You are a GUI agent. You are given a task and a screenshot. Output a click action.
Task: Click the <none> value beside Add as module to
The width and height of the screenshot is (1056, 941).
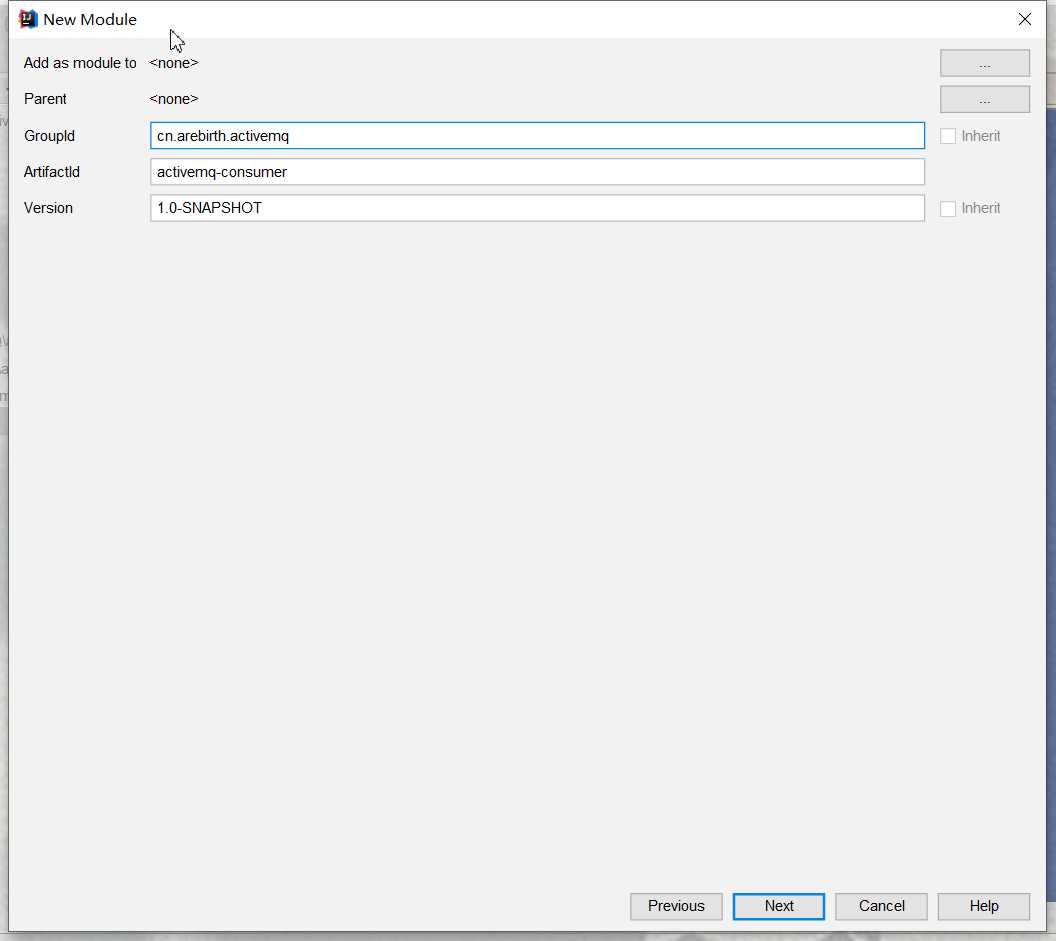tap(174, 63)
